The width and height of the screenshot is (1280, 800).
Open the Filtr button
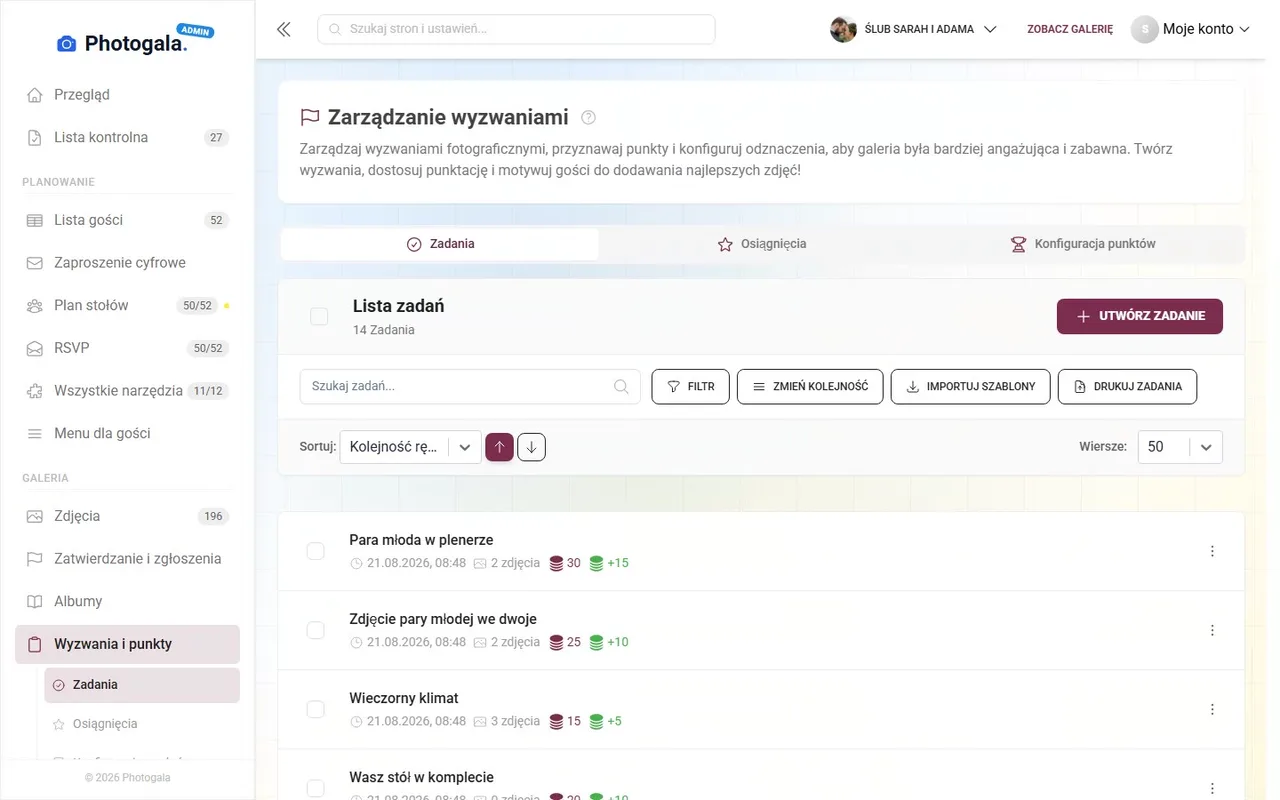(691, 387)
